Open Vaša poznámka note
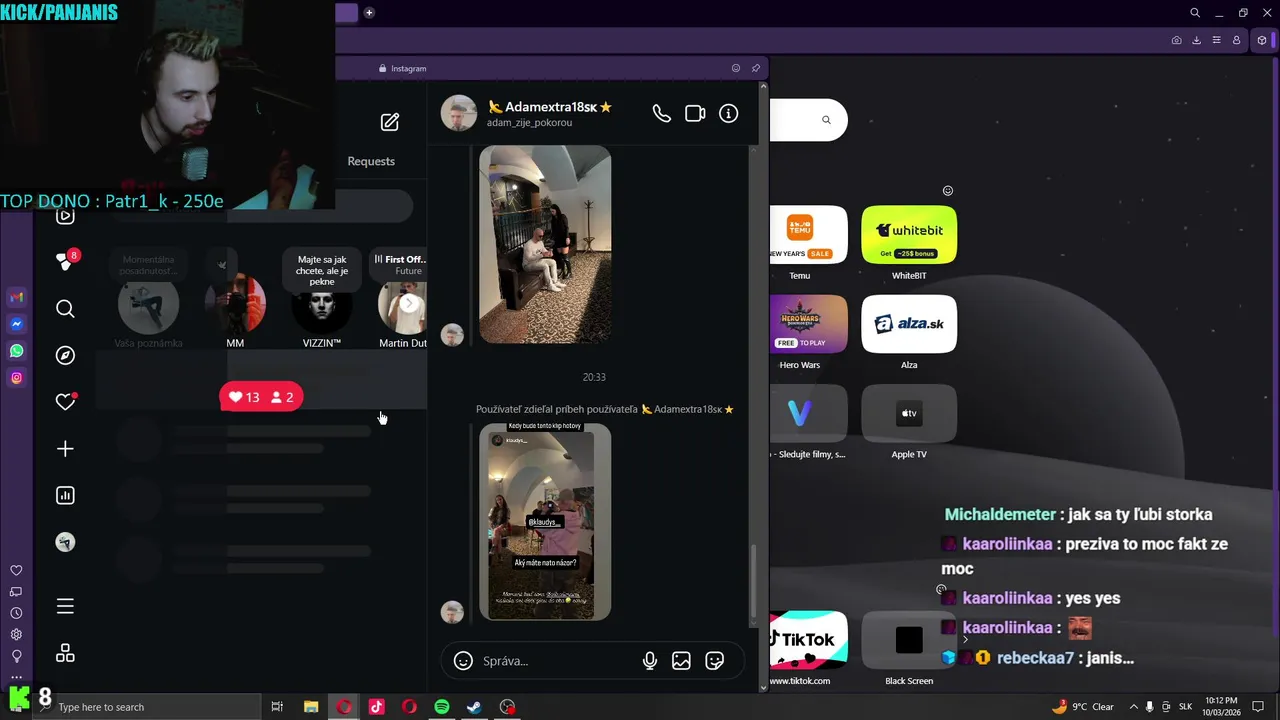The height and width of the screenshot is (720, 1280). (148, 305)
